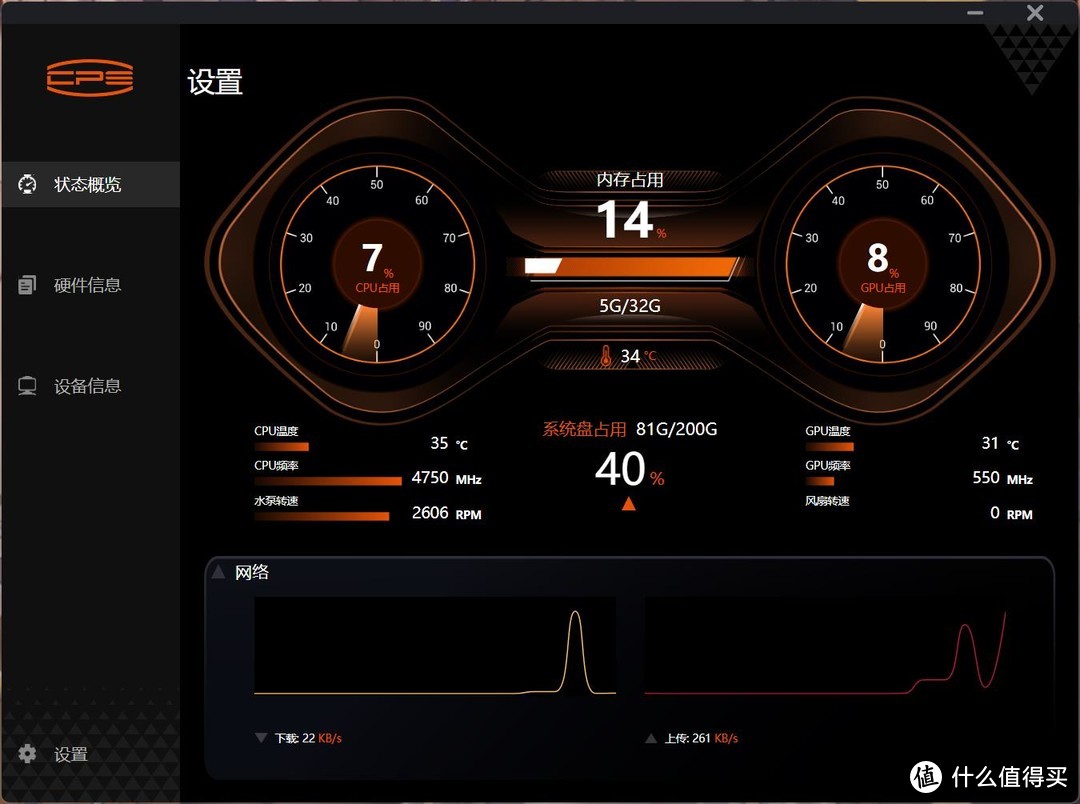Click the document icon beside 硬件信息
This screenshot has width=1080, height=804.
tap(27, 285)
